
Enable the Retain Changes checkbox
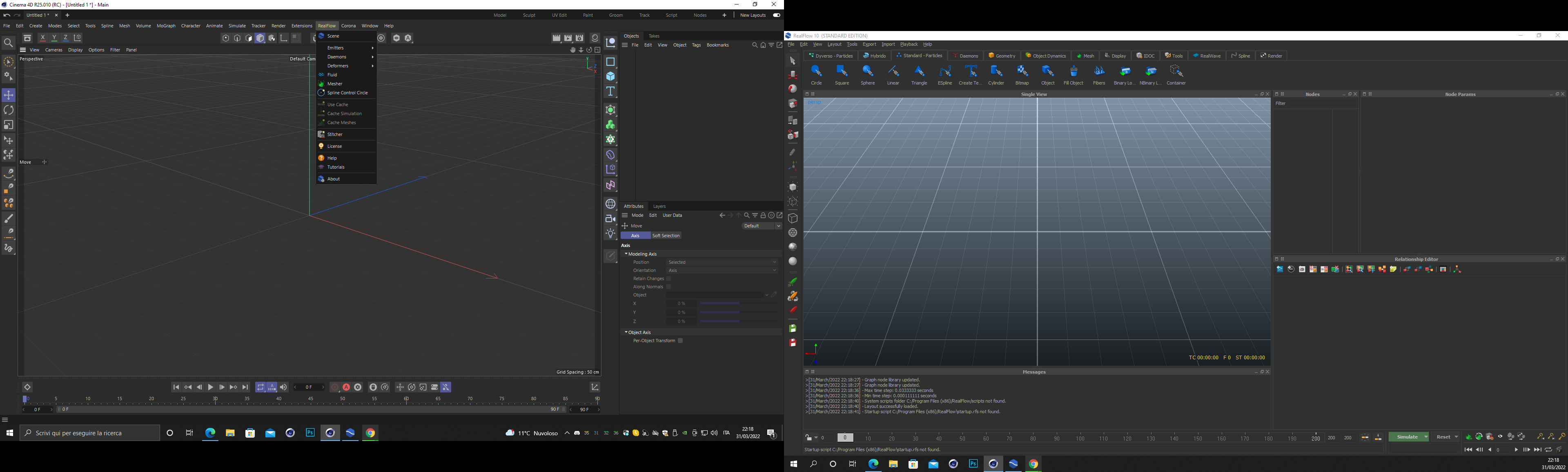(668, 279)
